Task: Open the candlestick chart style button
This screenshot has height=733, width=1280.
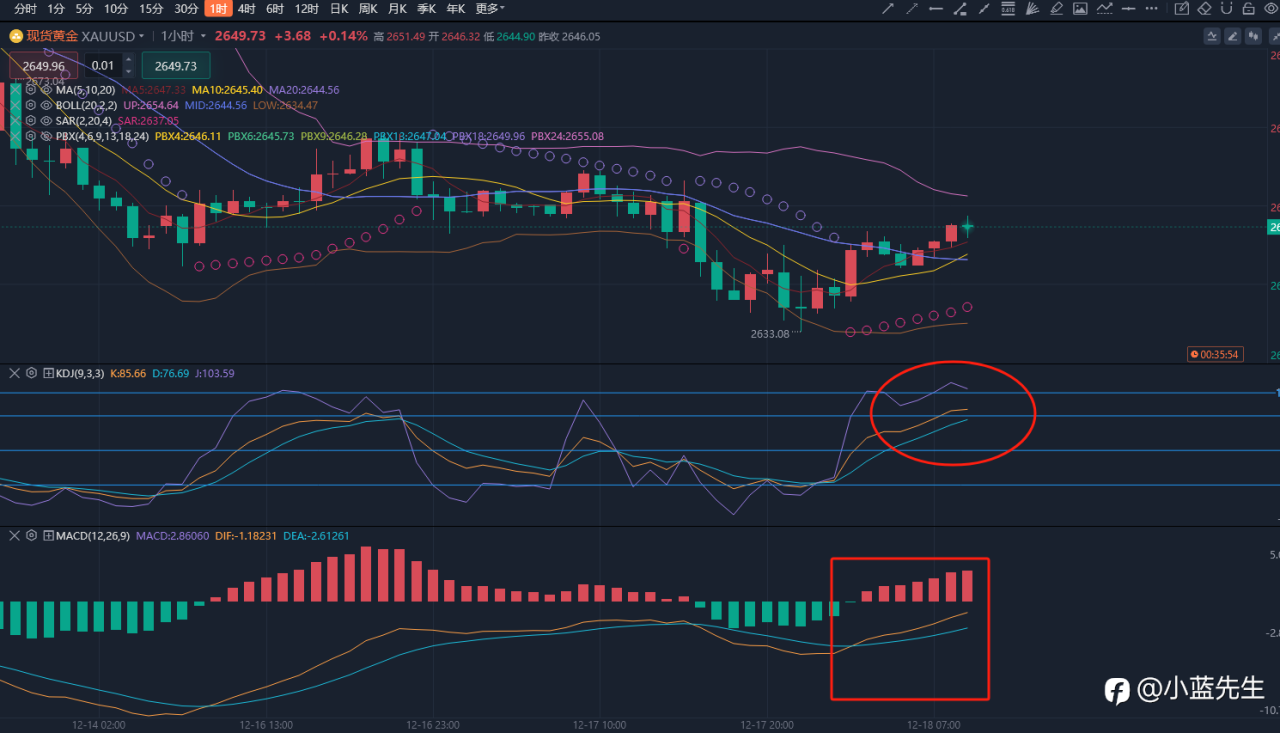Action: [1252, 36]
